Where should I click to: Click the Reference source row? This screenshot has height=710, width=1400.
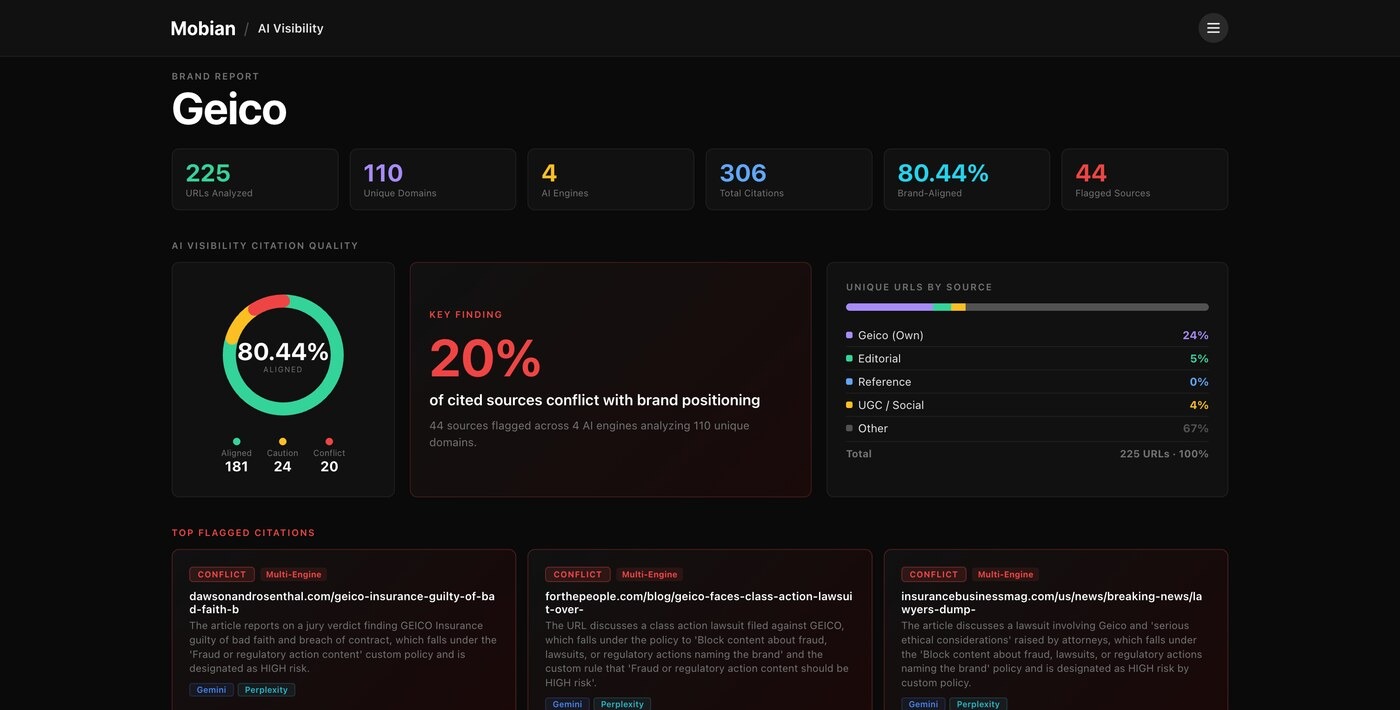(x=1027, y=382)
